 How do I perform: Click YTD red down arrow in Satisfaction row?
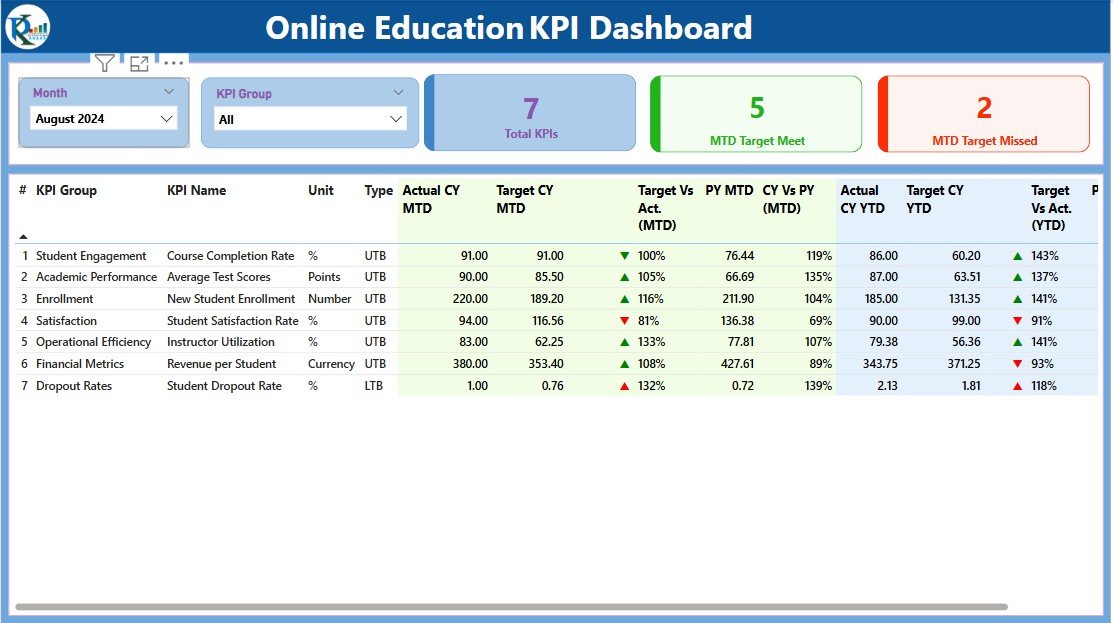click(1017, 321)
